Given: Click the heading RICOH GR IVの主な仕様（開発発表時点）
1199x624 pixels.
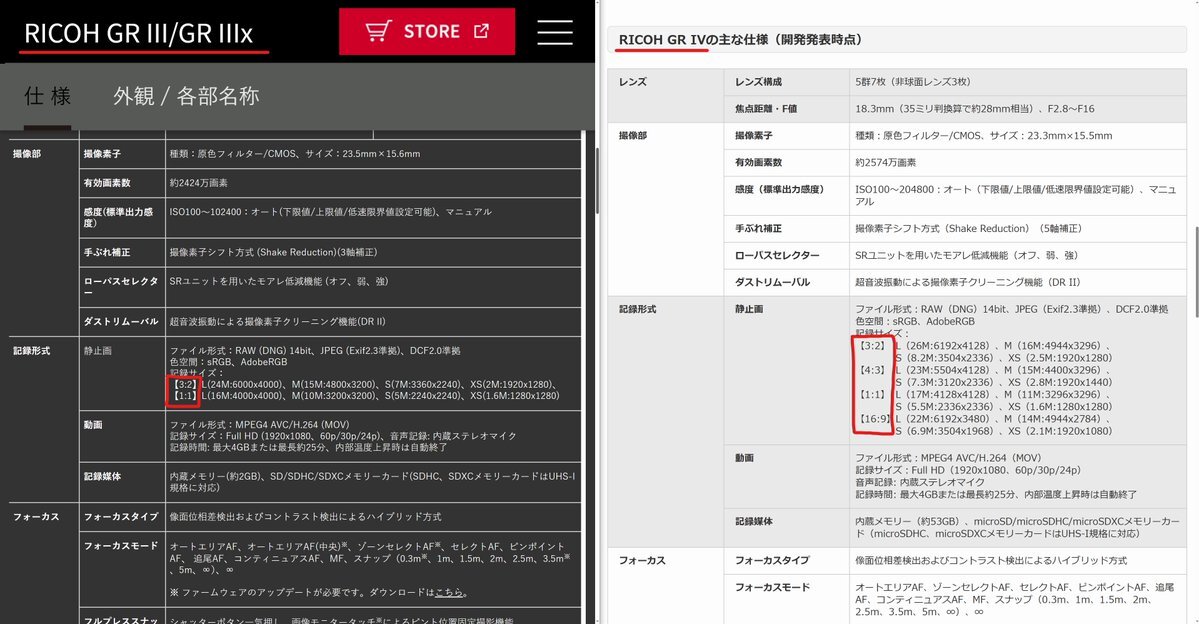Looking at the screenshot, I should (739, 40).
